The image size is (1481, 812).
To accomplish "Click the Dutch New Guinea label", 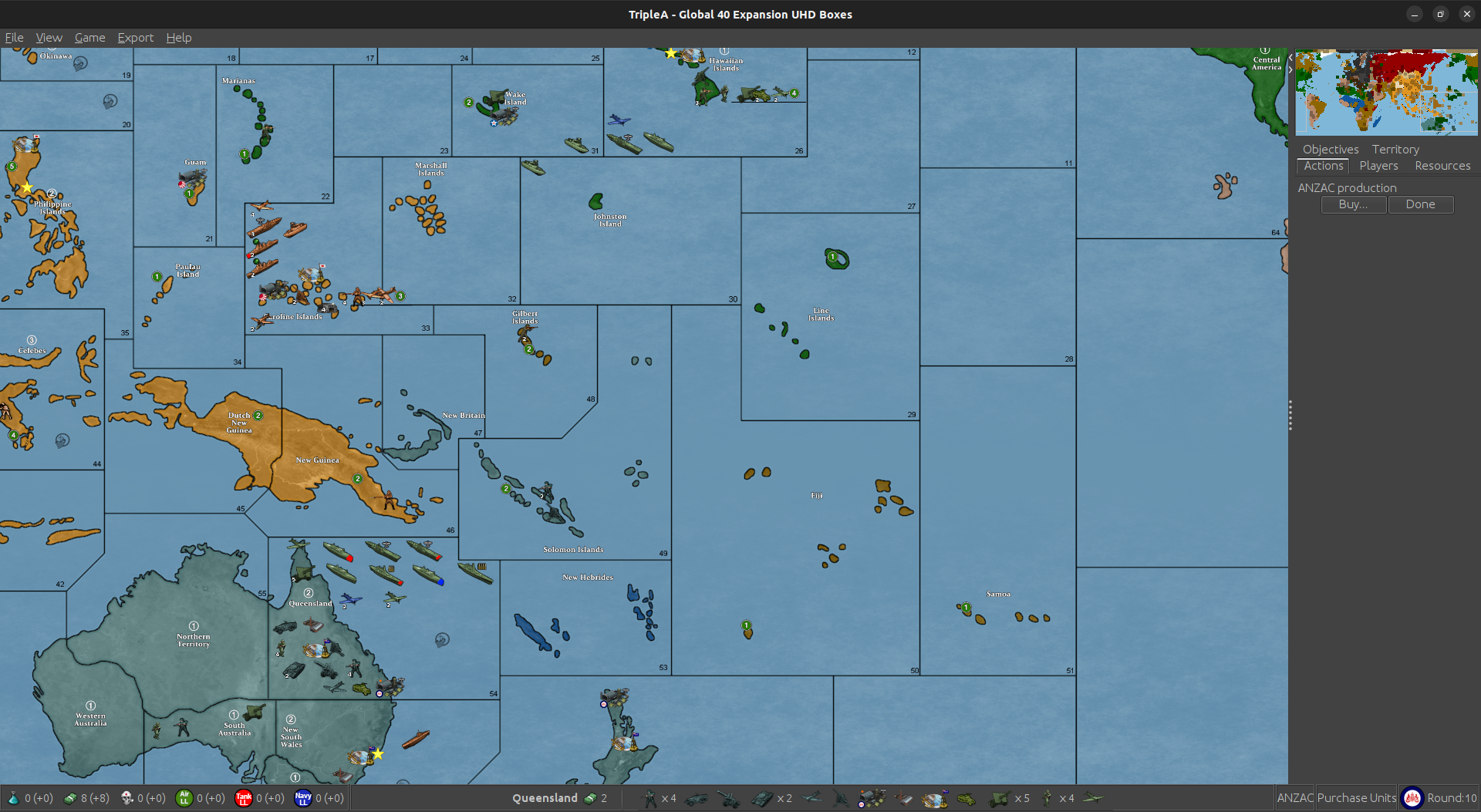I will pyautogui.click(x=239, y=423).
